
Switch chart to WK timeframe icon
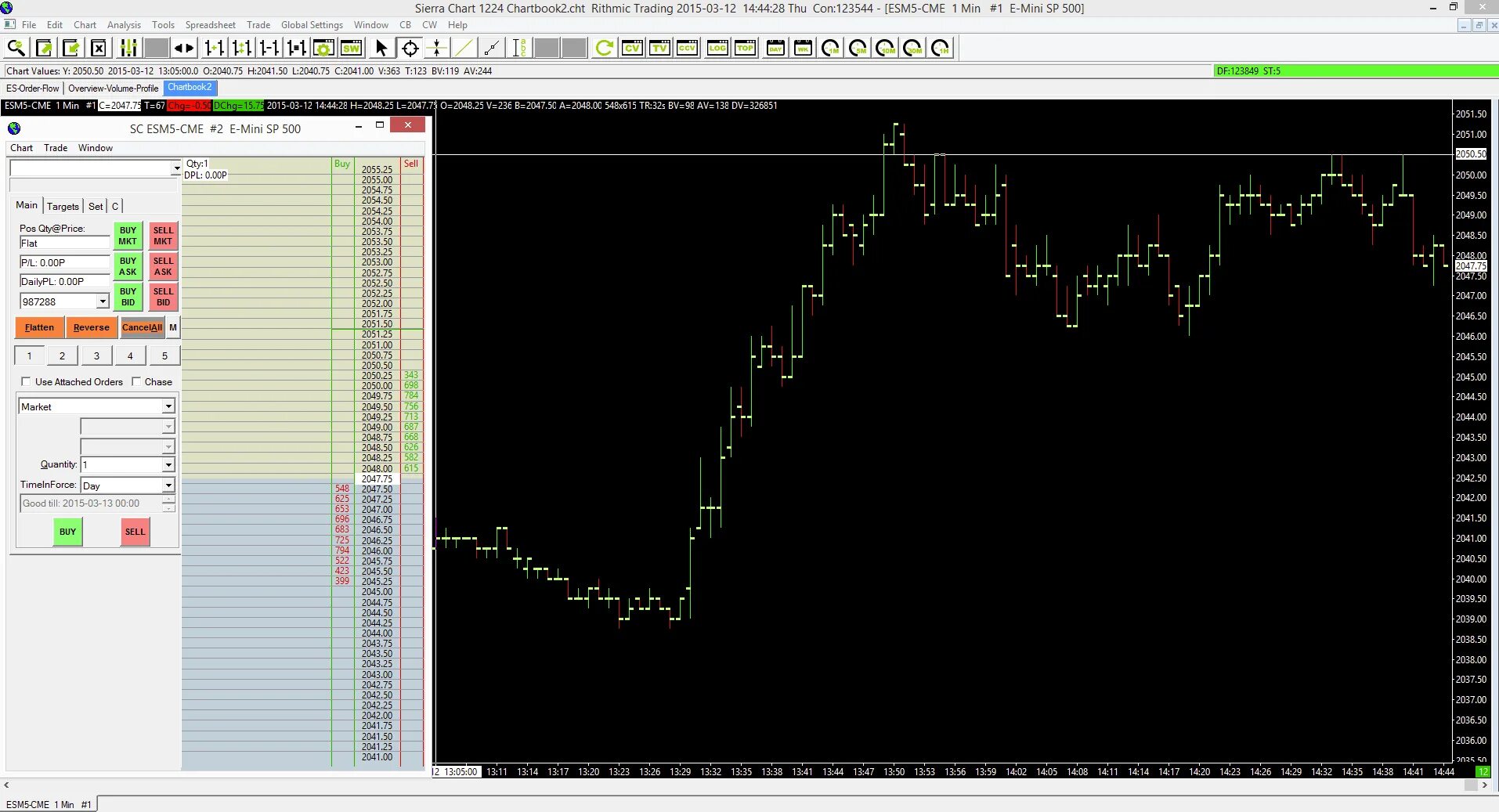point(803,49)
